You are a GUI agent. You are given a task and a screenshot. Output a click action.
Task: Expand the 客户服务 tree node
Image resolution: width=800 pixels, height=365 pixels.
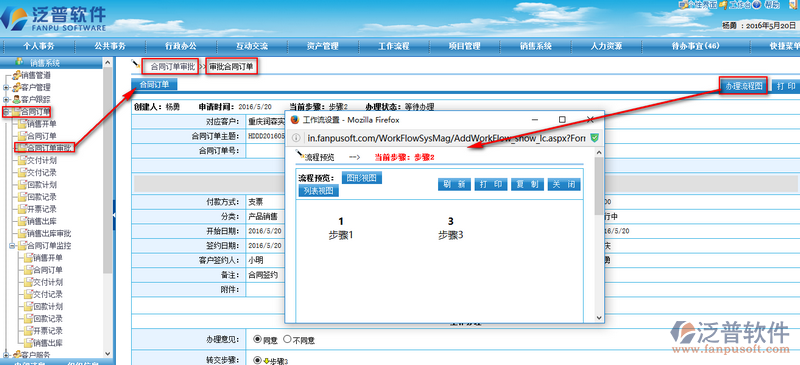tap(6, 354)
